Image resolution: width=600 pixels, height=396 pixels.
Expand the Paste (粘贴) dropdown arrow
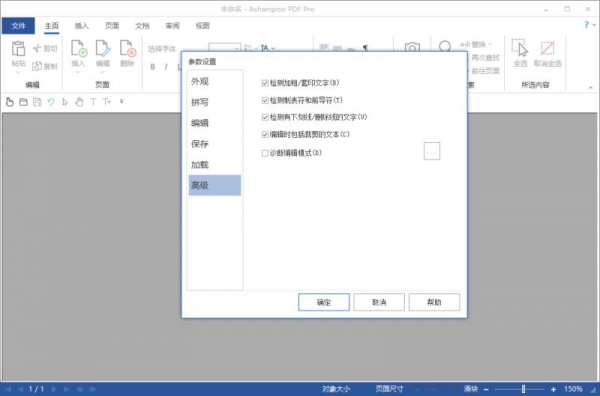pos(18,72)
